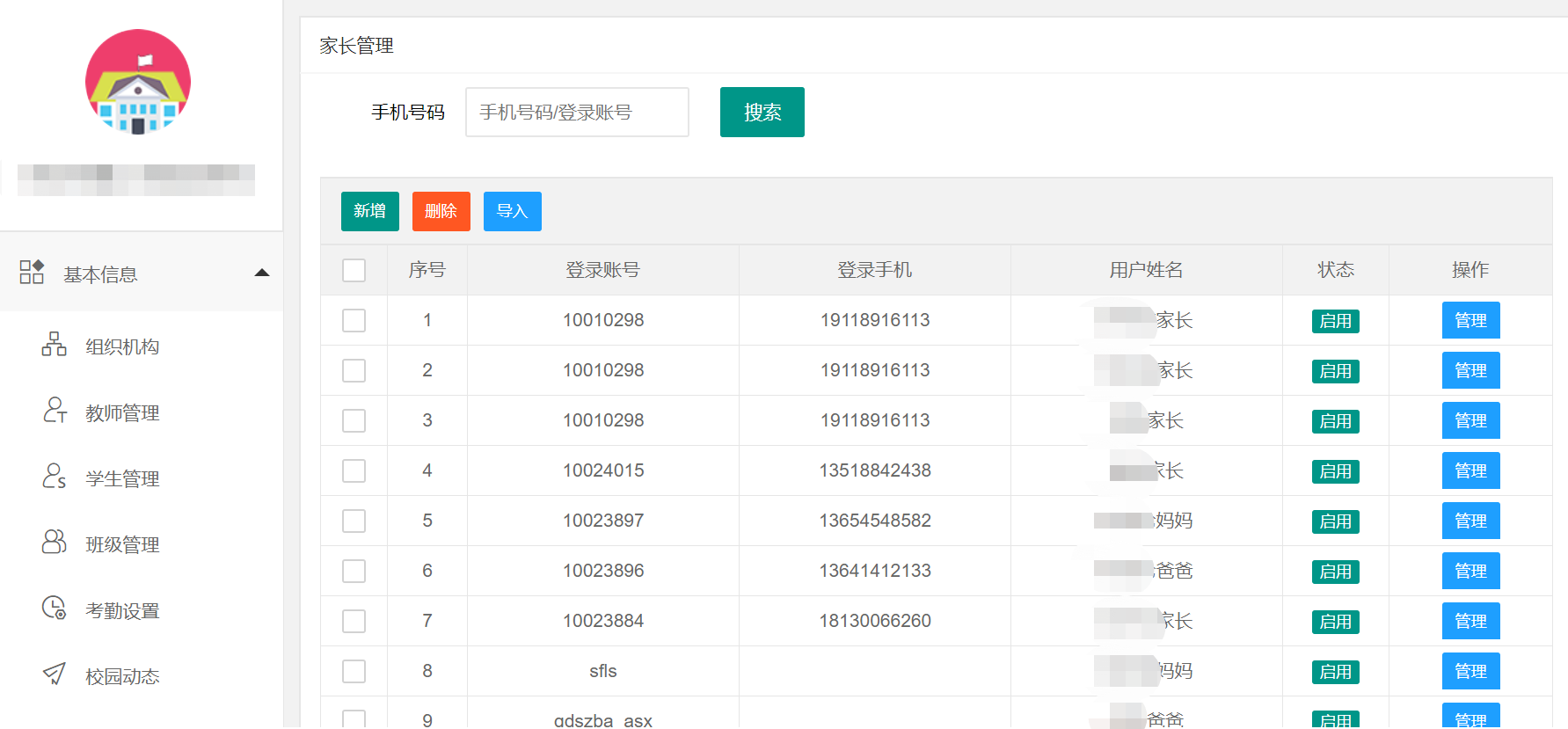Click the school building avatar logo
Screen dimensions: 1568x729
point(138,82)
